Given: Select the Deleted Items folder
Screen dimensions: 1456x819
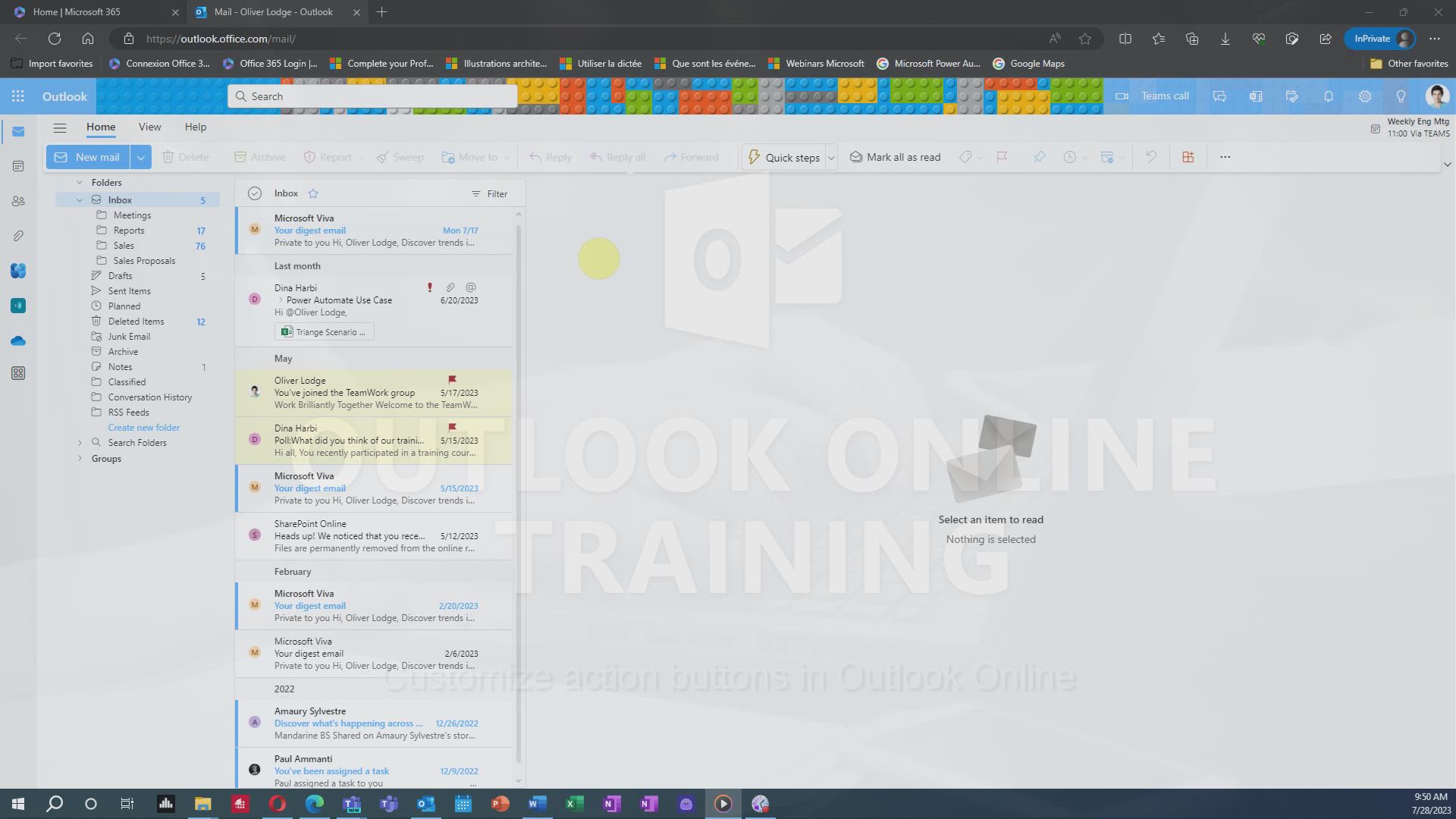Looking at the screenshot, I should 136,322.
